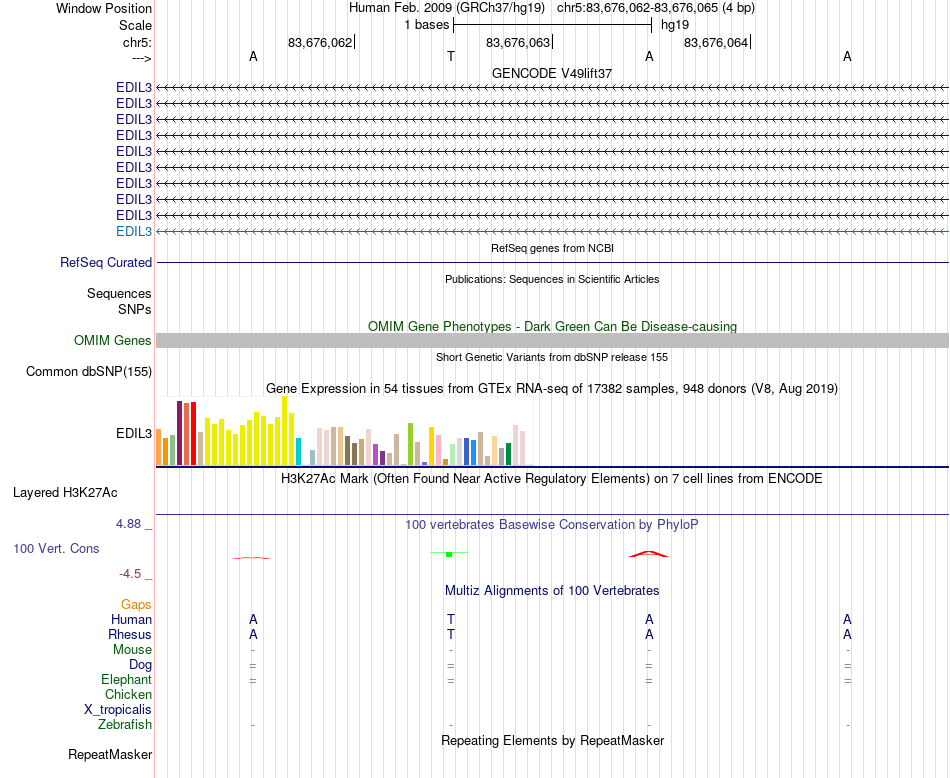Click the OMIM Genes label
This screenshot has width=950, height=778.
click(112, 341)
